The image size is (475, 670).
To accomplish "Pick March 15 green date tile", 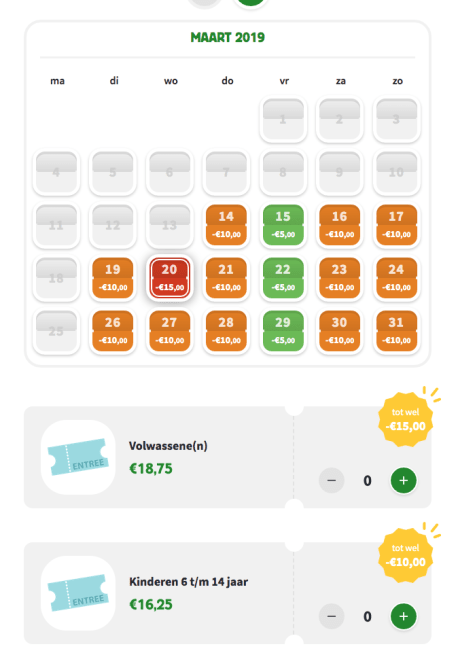I will (x=283, y=225).
